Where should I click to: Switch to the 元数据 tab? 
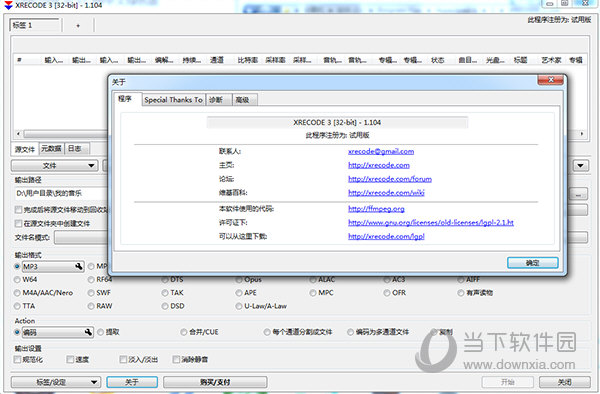pos(52,148)
